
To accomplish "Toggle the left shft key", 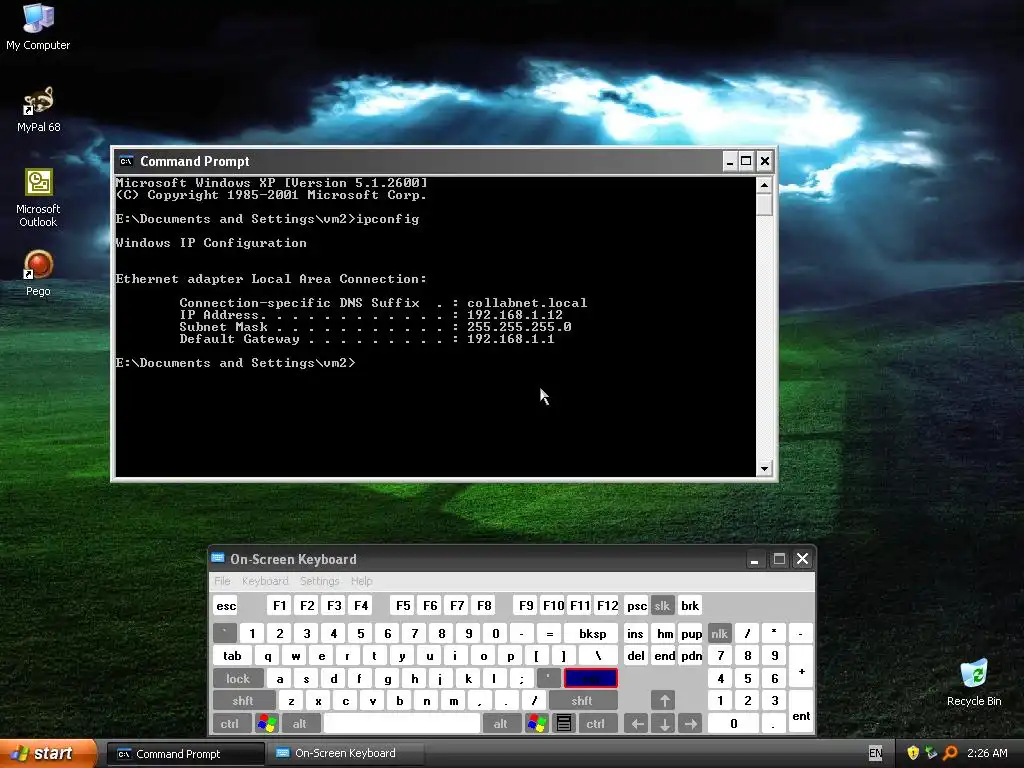I will [x=243, y=701].
